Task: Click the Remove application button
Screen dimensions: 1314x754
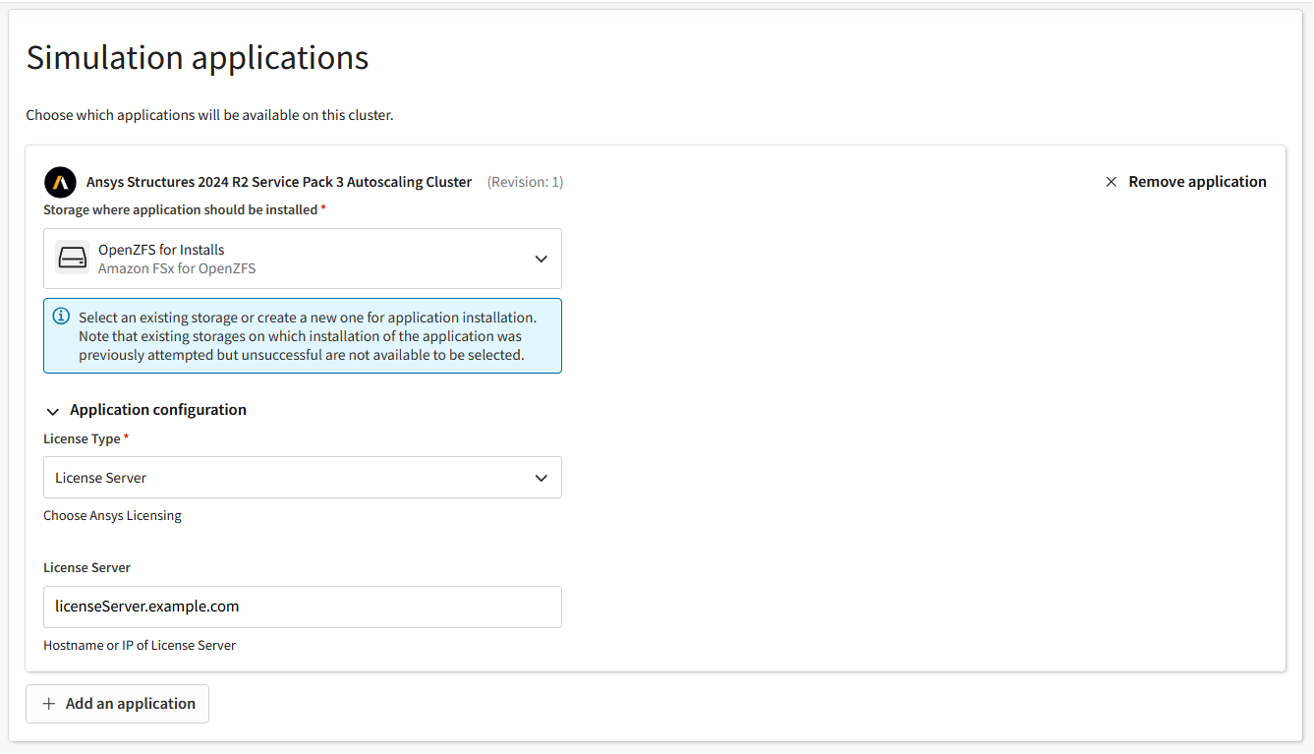Action: 1197,181
